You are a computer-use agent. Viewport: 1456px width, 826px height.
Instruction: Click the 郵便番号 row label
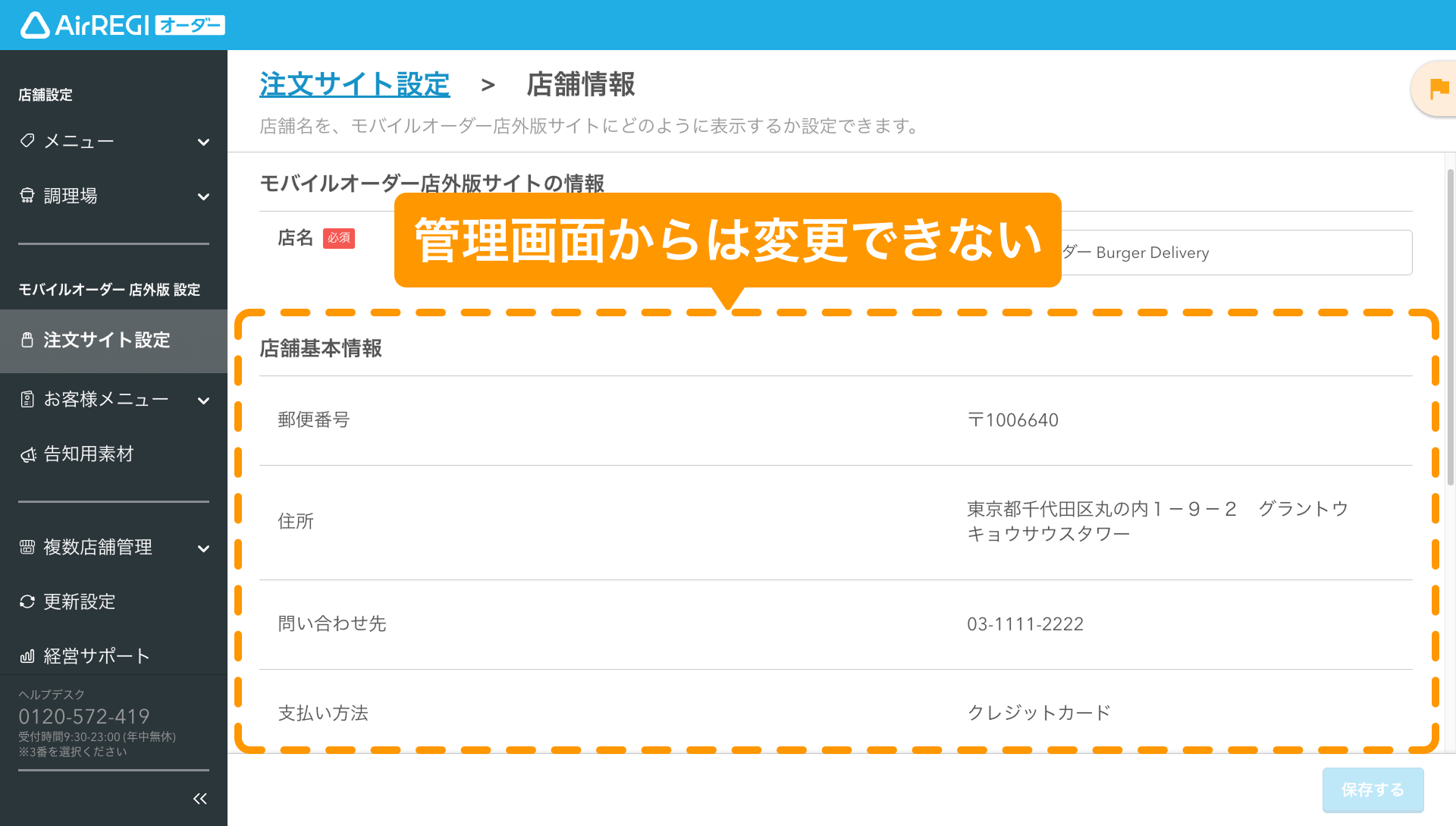314,419
